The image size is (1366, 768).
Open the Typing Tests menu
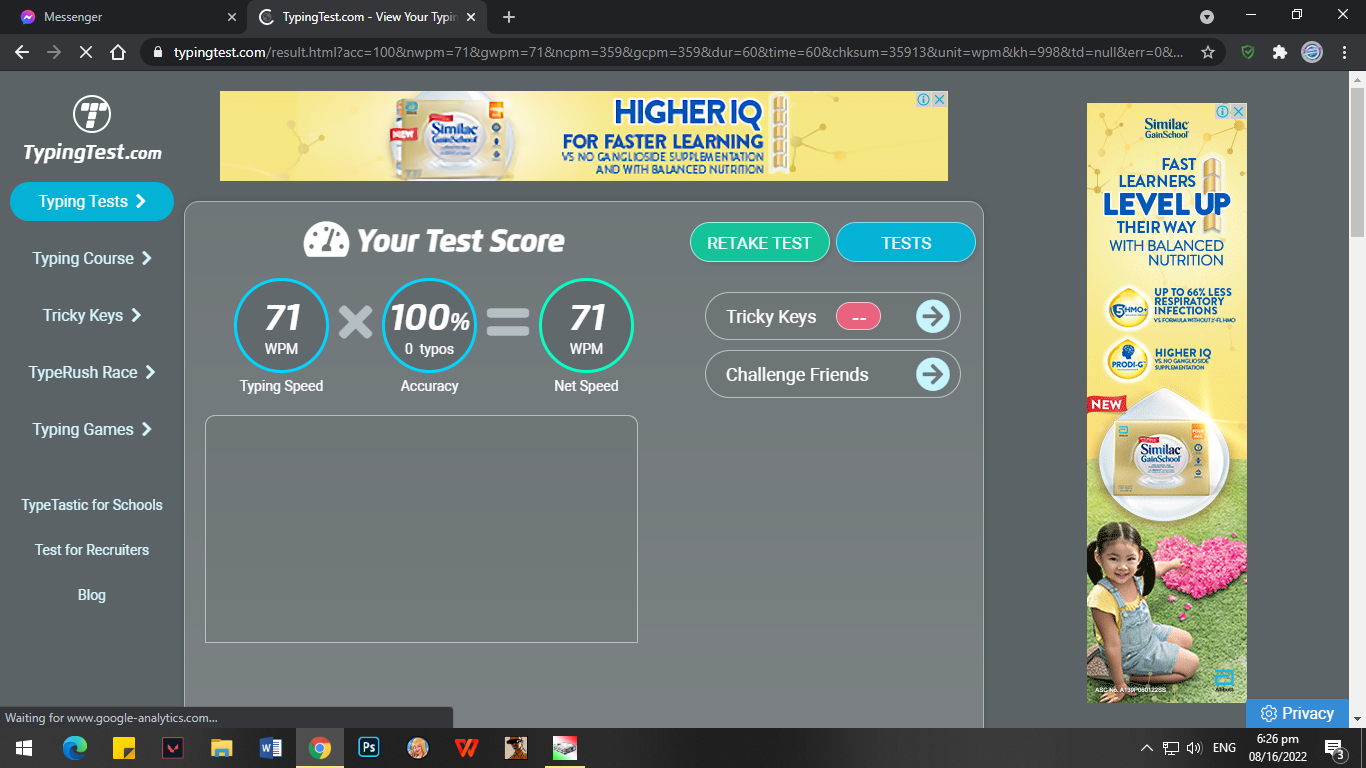pyautogui.click(x=92, y=201)
